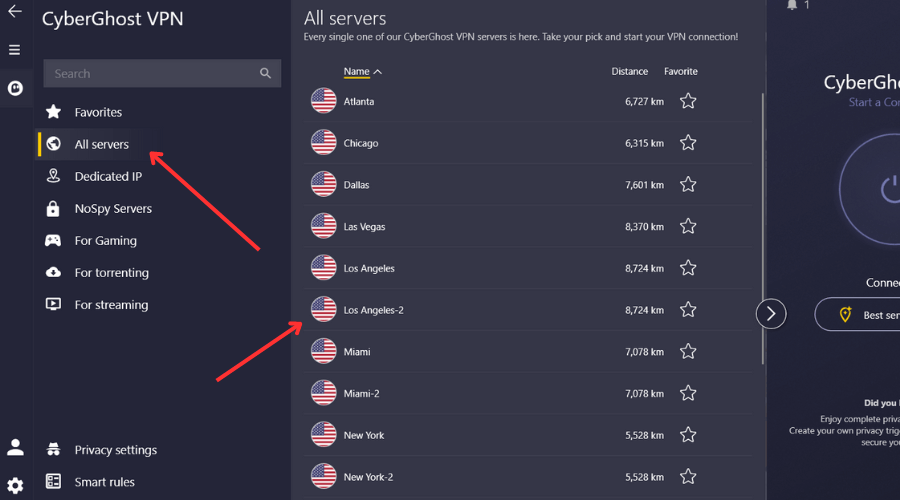Click the back arrow icon
900x500 pixels.
15,11
